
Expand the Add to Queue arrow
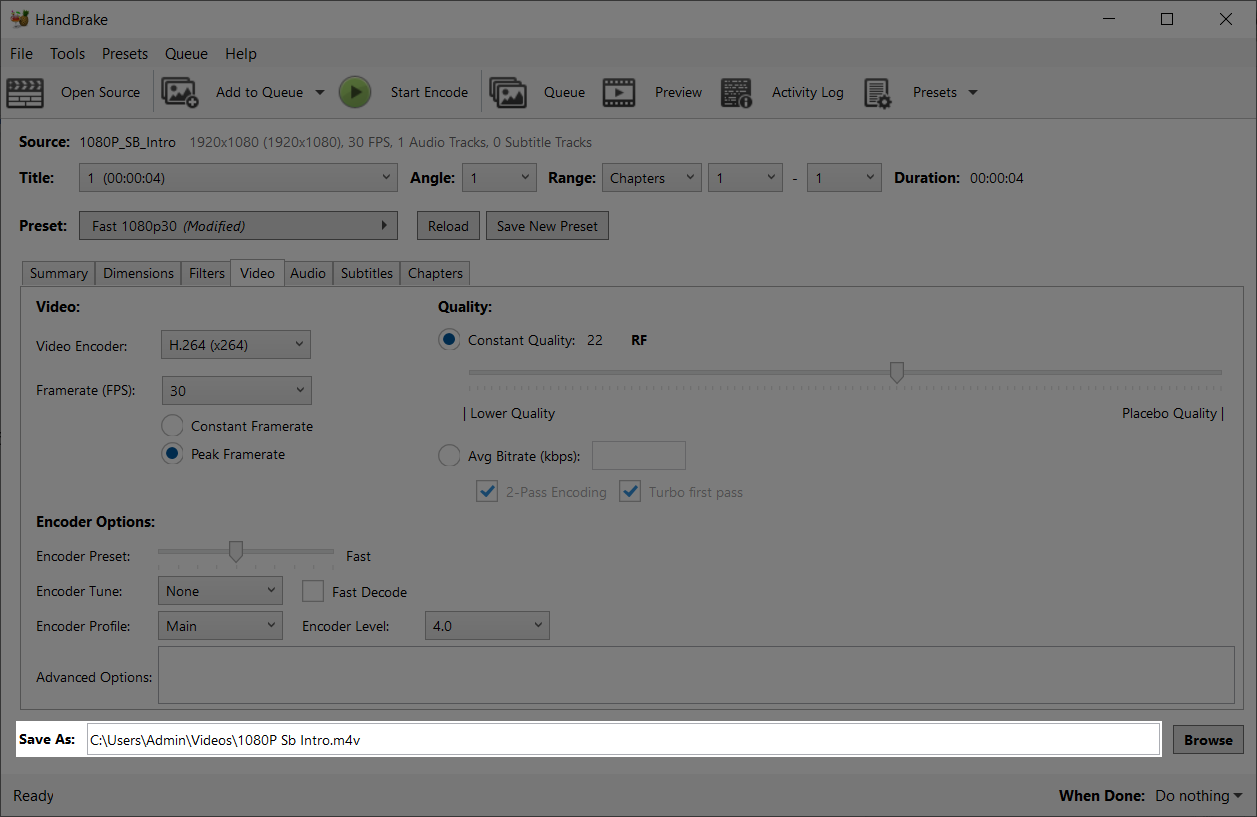coord(320,92)
